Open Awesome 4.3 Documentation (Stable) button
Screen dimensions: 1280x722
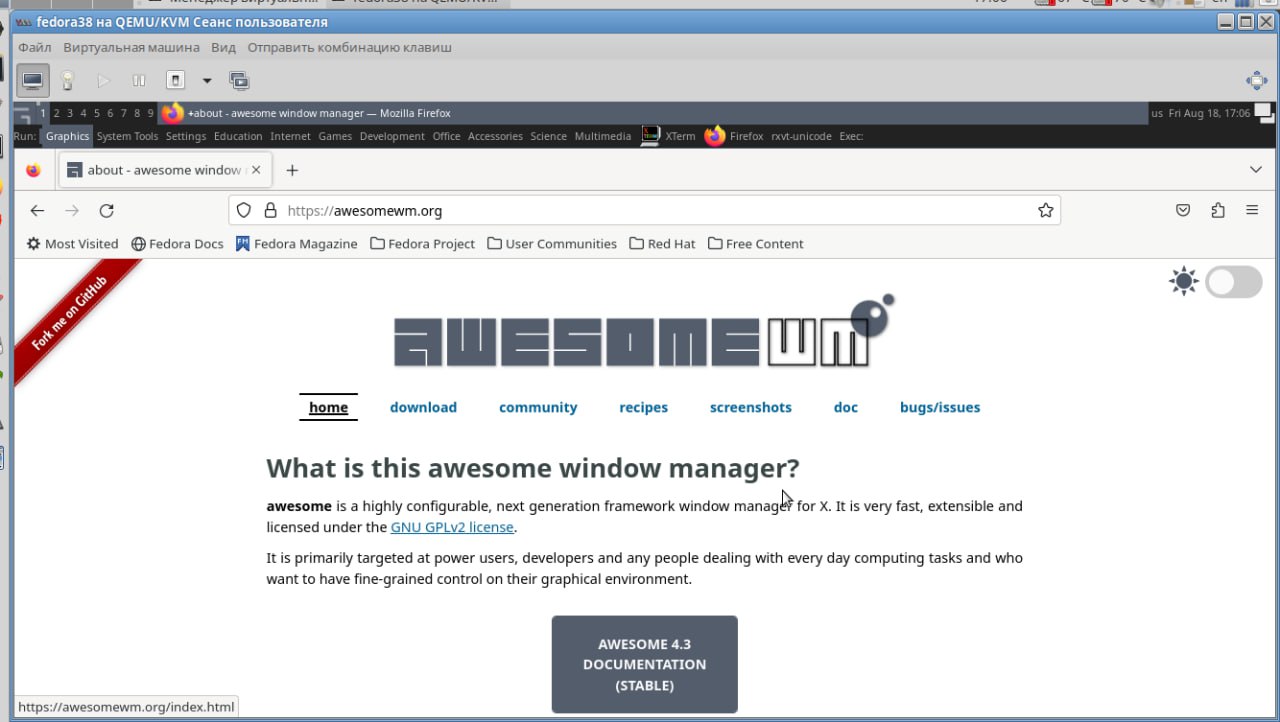(x=645, y=664)
